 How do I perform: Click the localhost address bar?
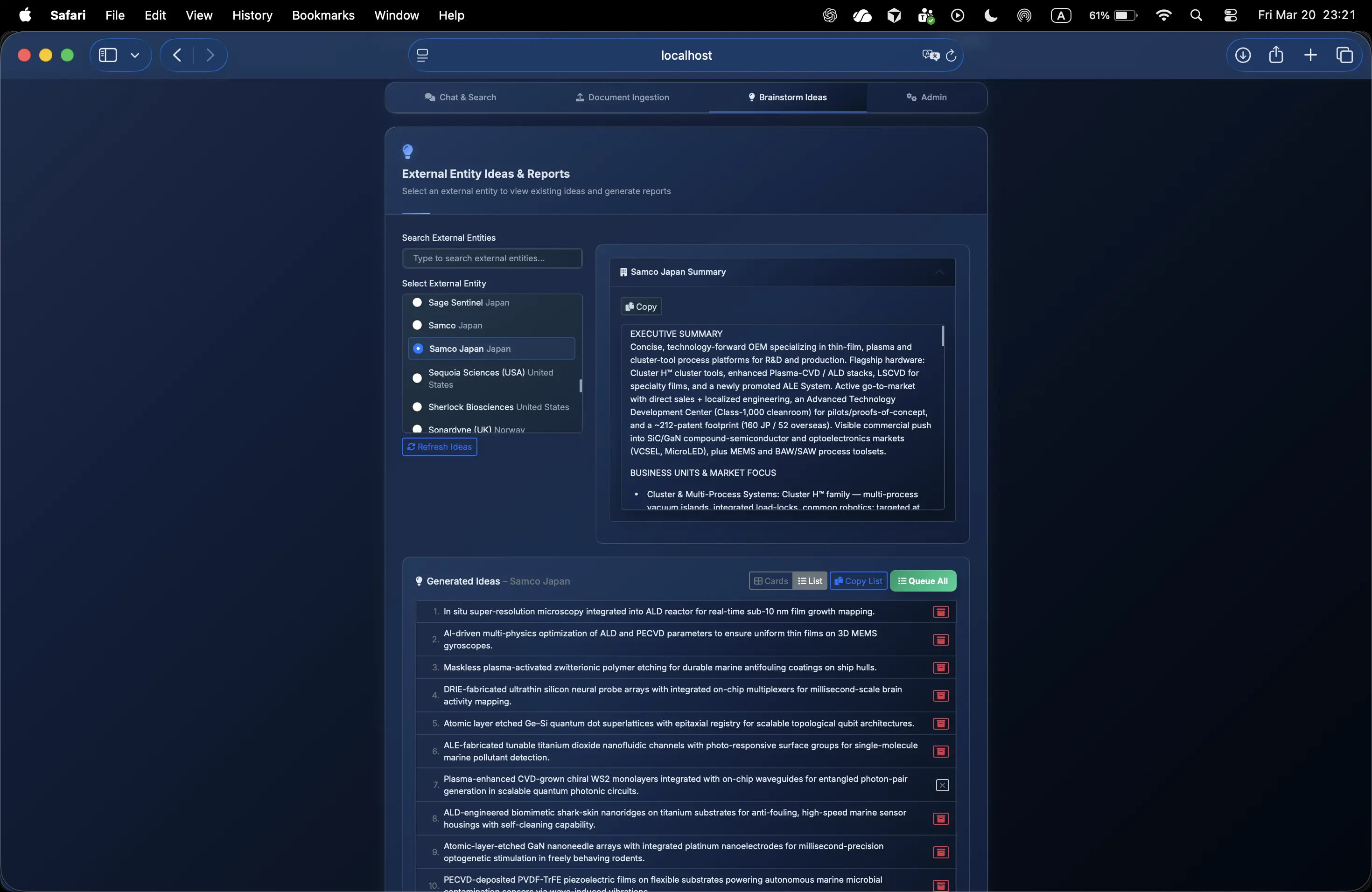point(686,56)
